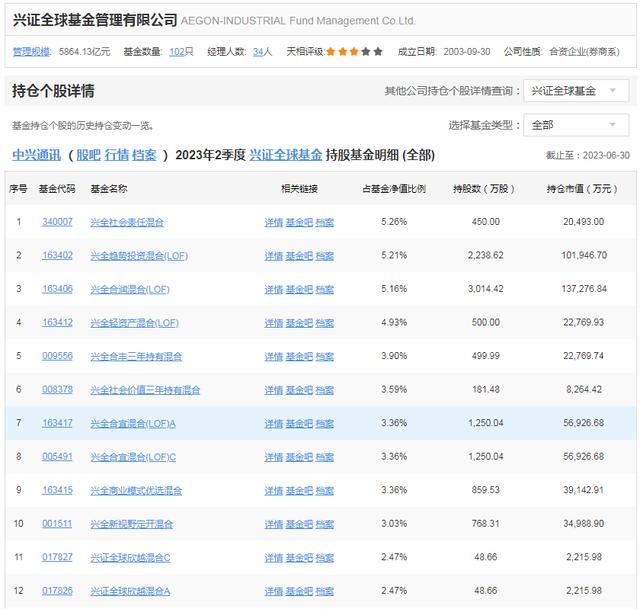Image resolution: width=640 pixels, height=609 pixels.
Task: Select share count cell 2,238.62
Action: [x=486, y=256]
